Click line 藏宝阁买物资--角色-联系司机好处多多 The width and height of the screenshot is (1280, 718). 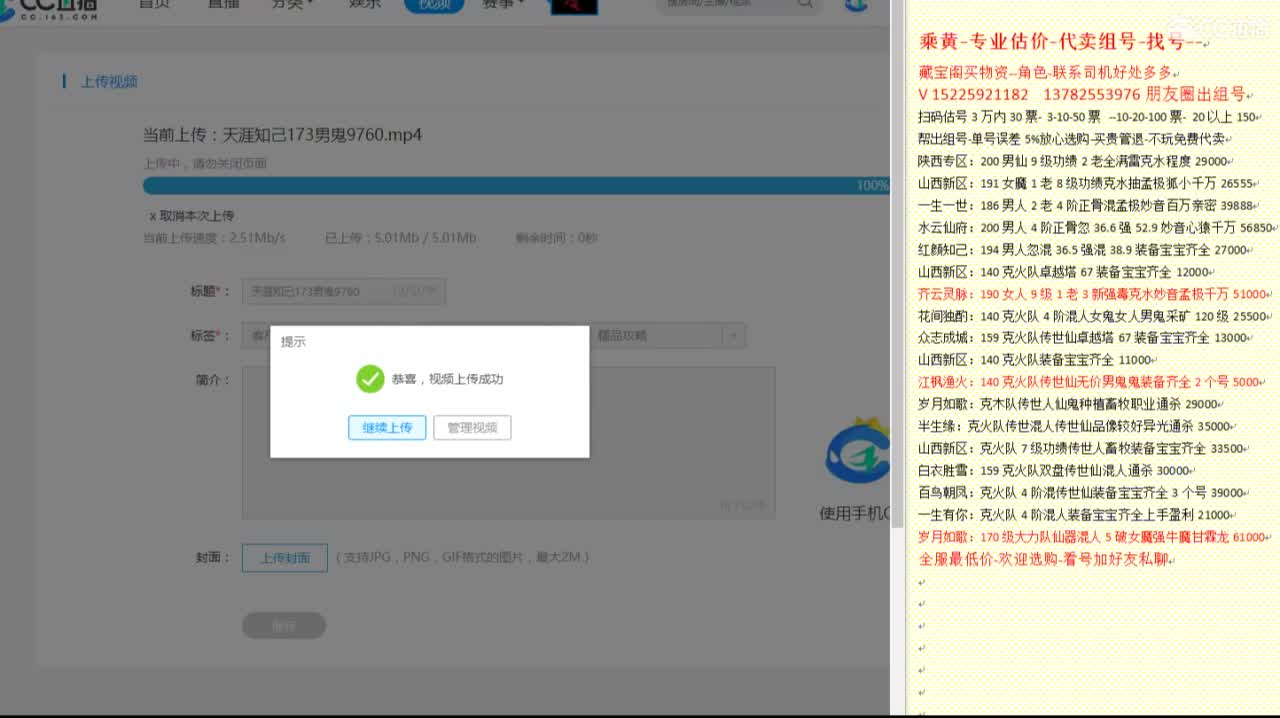tap(1045, 73)
